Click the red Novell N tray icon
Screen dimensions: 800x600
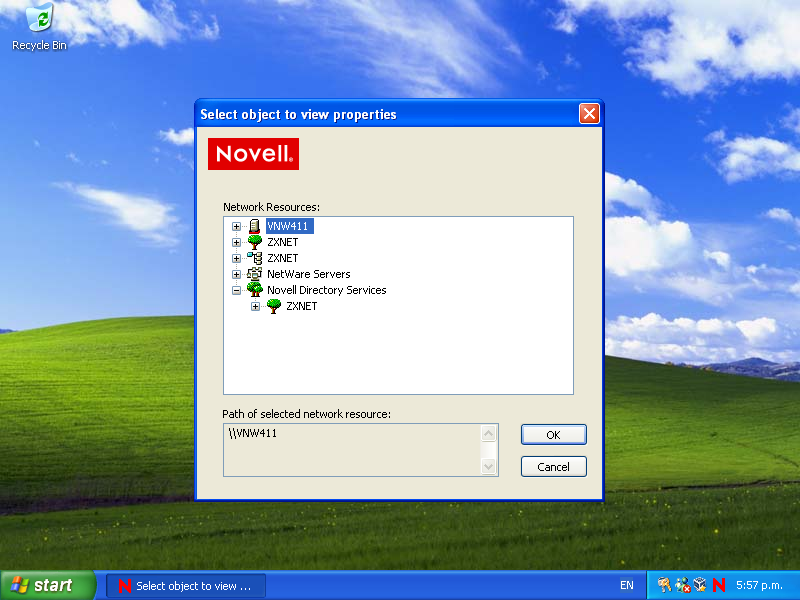pos(719,585)
